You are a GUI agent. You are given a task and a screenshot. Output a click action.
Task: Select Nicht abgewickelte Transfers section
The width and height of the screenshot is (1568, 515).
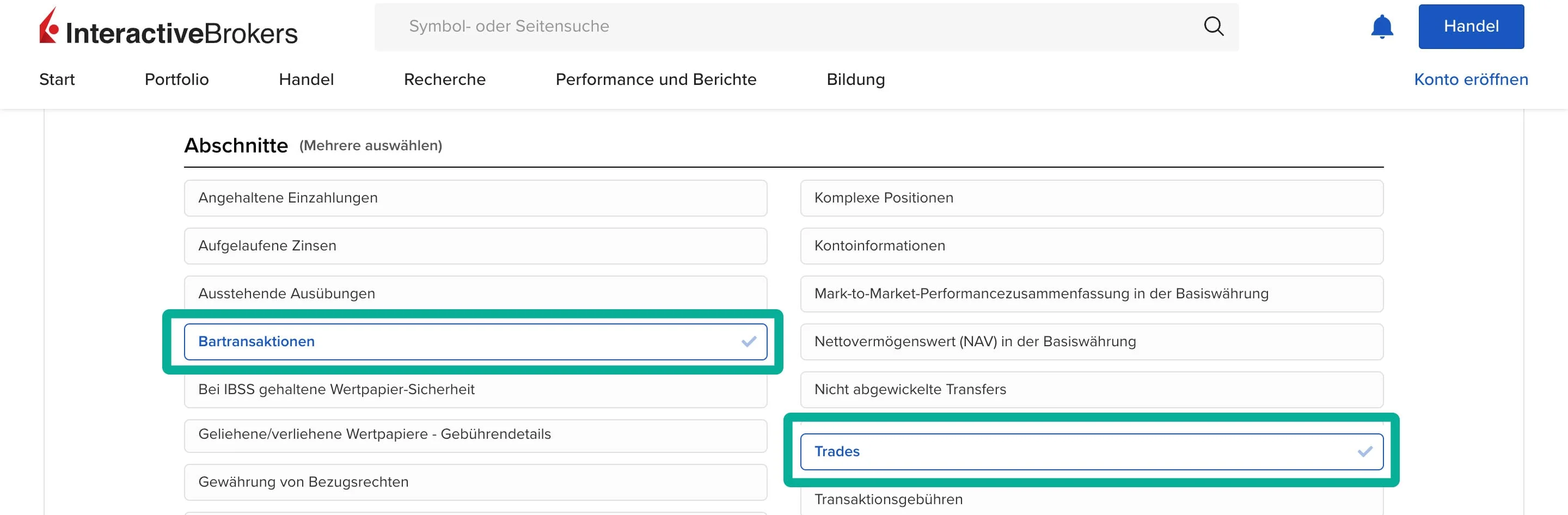pos(1091,390)
